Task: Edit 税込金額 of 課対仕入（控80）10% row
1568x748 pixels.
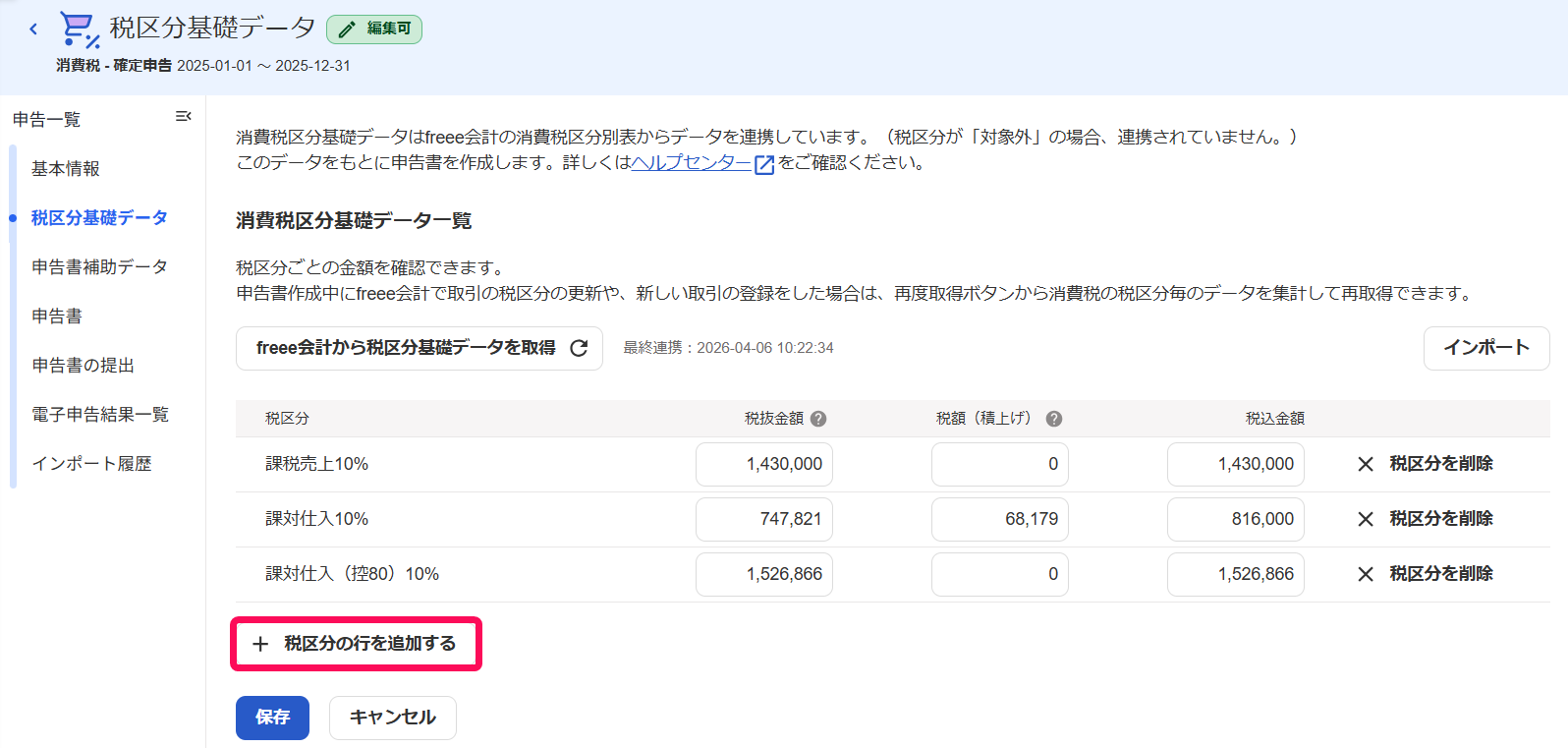Action: pyautogui.click(x=1236, y=574)
